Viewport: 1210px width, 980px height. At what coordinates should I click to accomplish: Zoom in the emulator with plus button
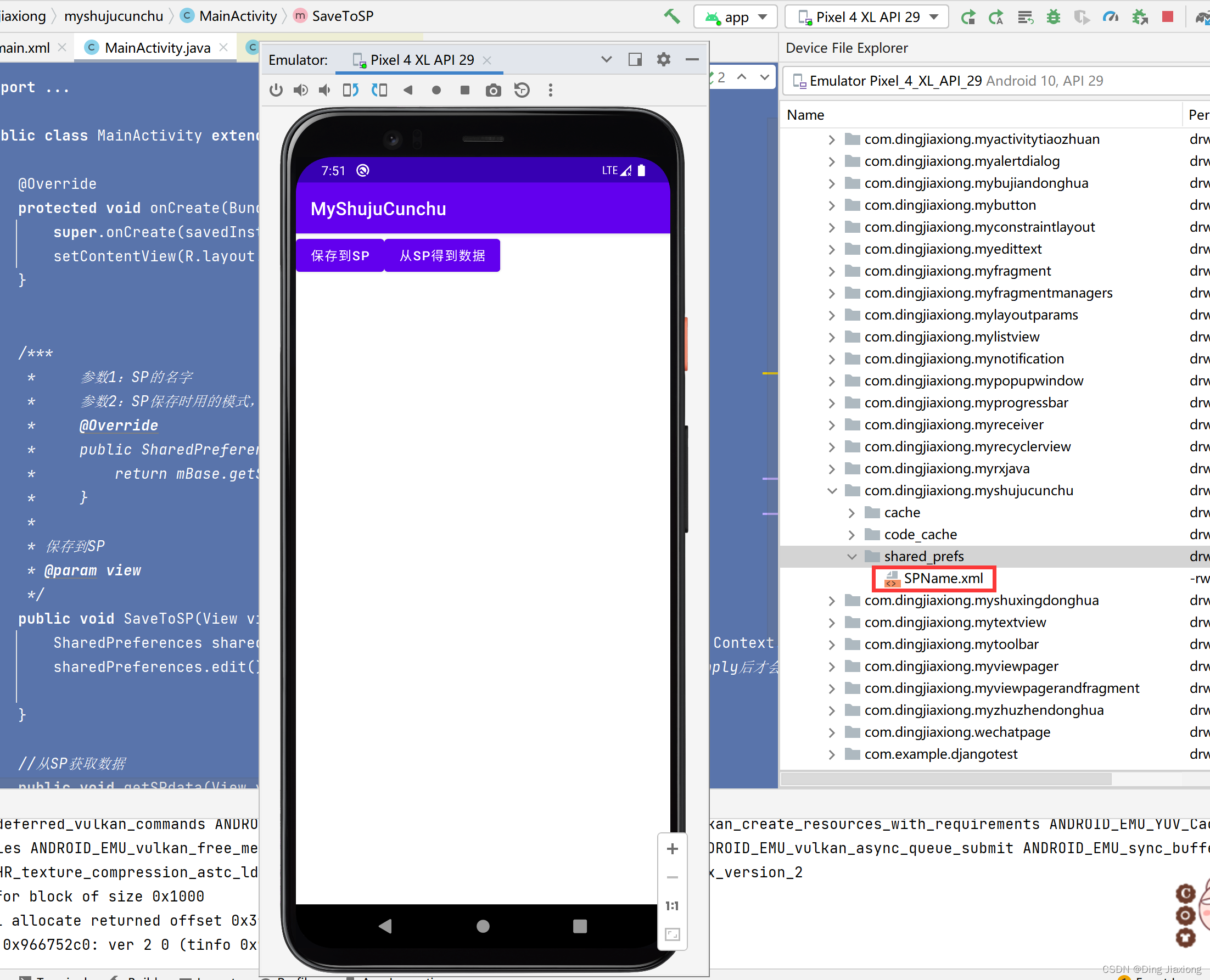point(672,848)
